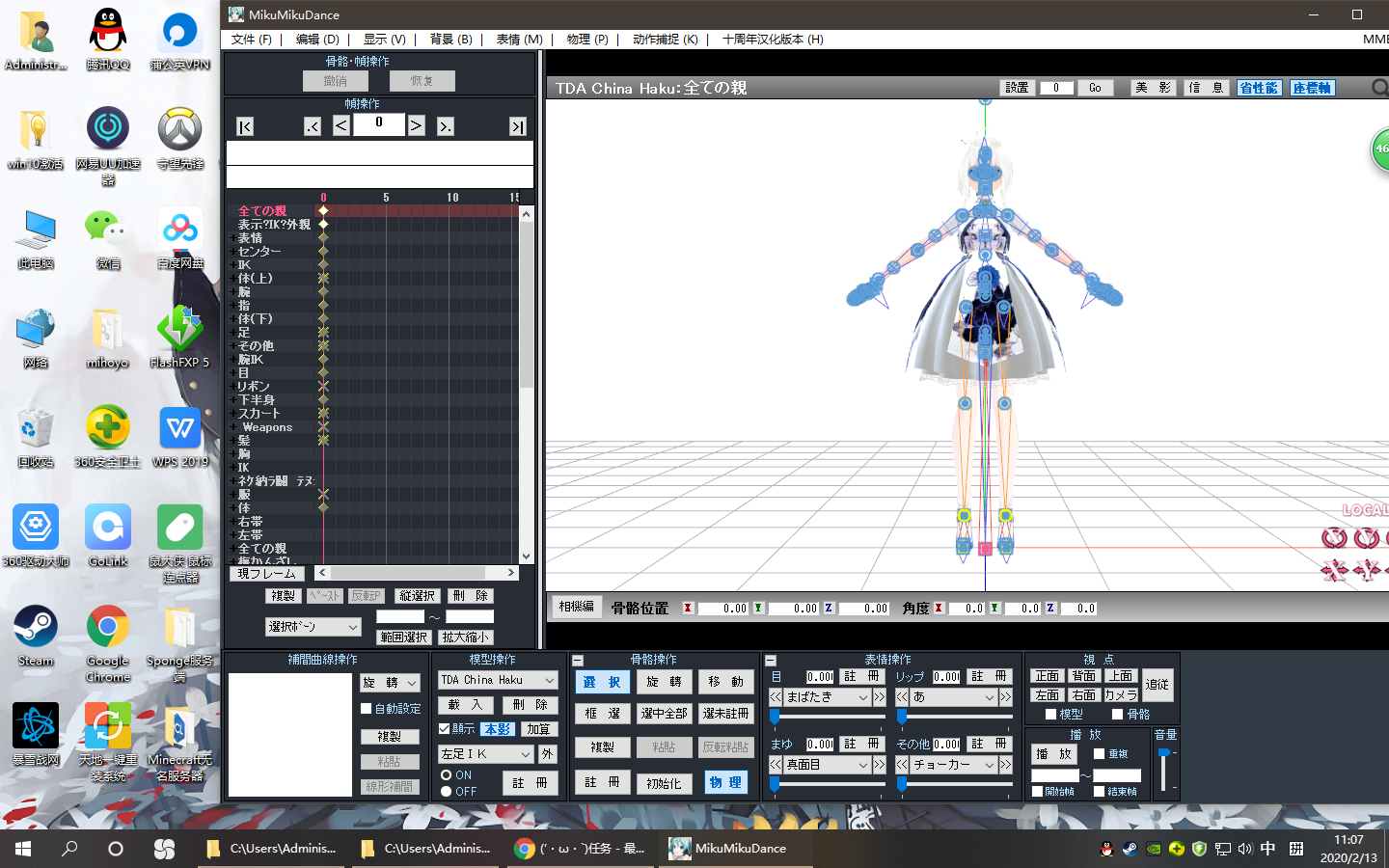
Task: Click next lip morph >> arrow beside あ
Action: point(1006,696)
